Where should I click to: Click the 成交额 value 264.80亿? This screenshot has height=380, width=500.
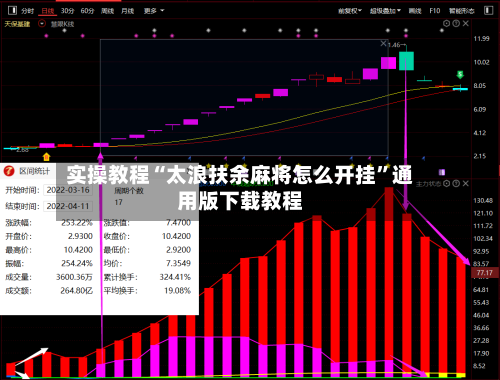click(76, 291)
